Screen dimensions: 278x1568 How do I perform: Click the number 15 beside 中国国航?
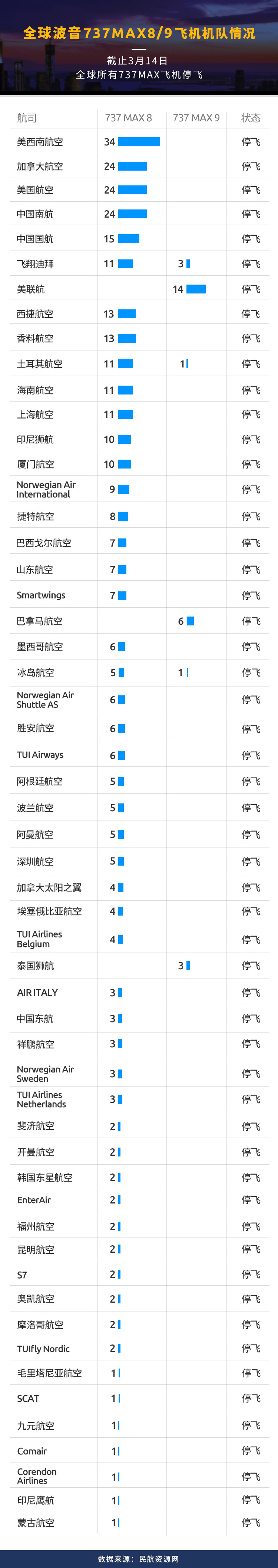(x=109, y=239)
